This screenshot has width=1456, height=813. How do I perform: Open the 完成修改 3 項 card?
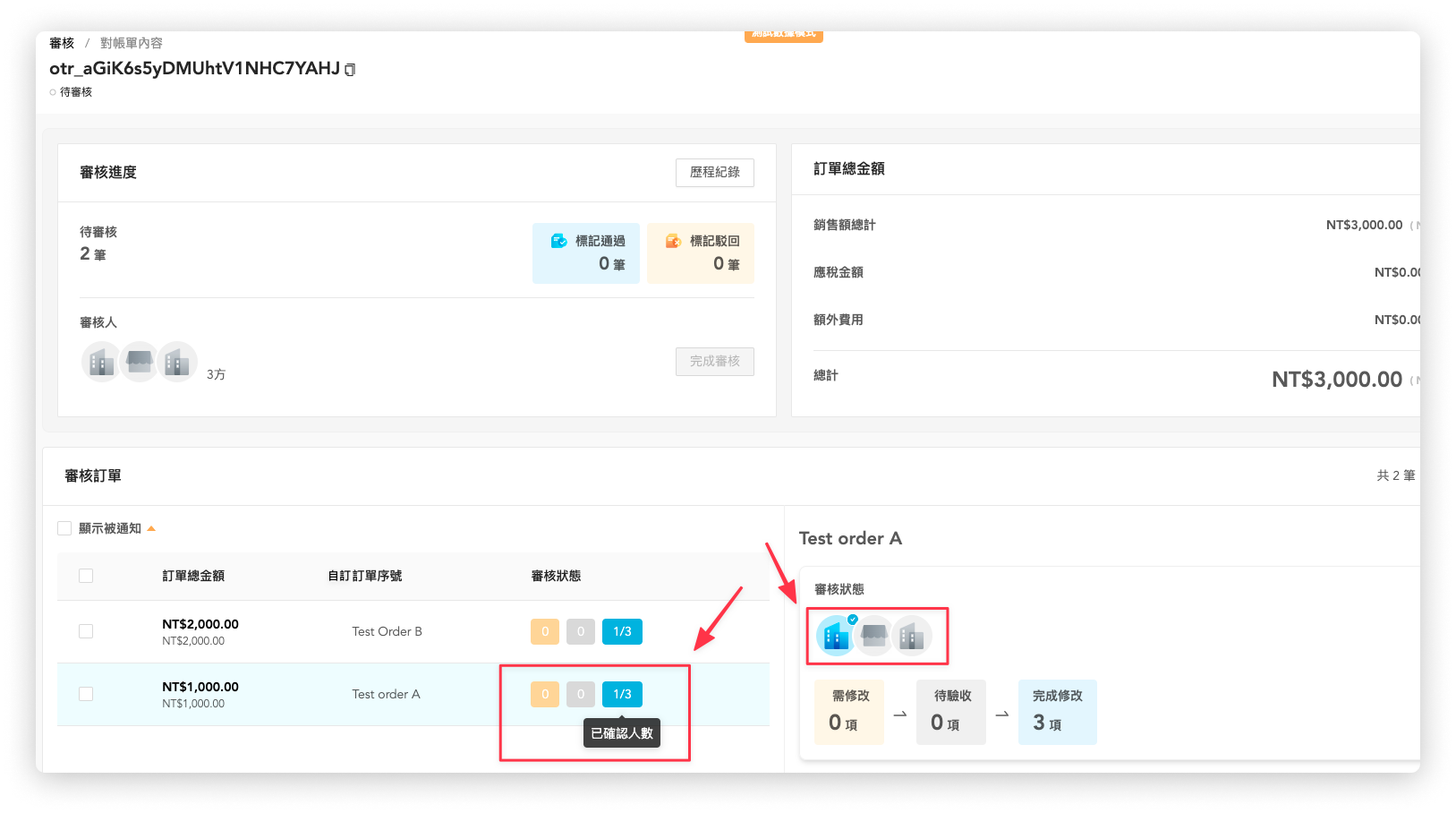pos(1058,712)
